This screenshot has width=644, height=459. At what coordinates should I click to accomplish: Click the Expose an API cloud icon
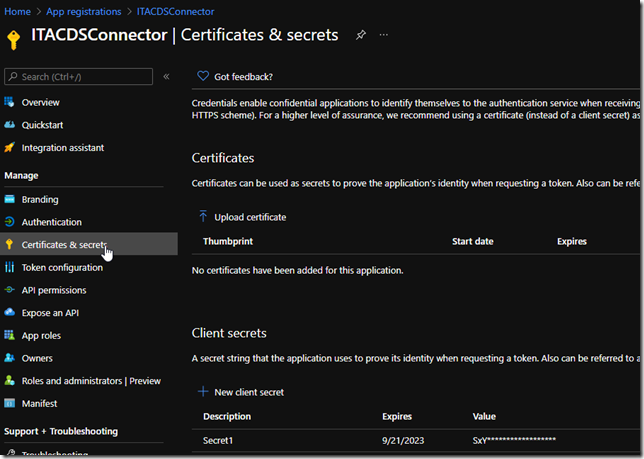(x=9, y=312)
